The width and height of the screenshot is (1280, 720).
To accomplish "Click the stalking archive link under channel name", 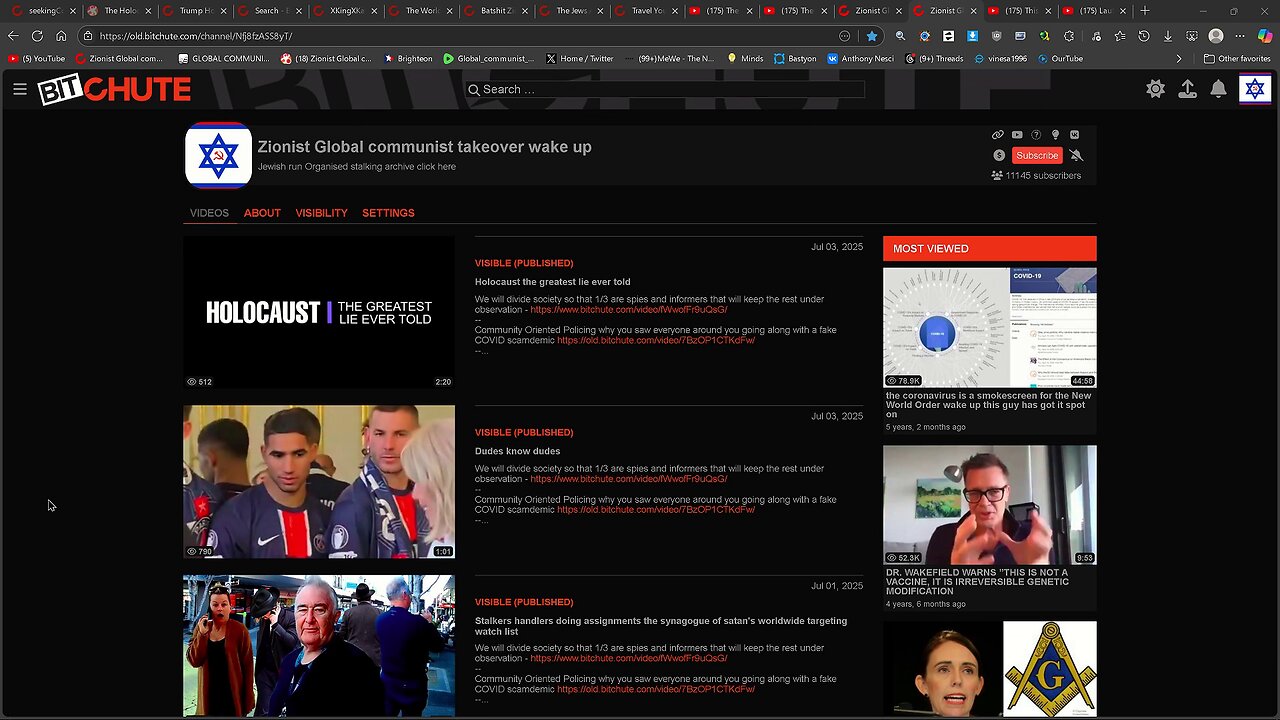I will 357,167.
